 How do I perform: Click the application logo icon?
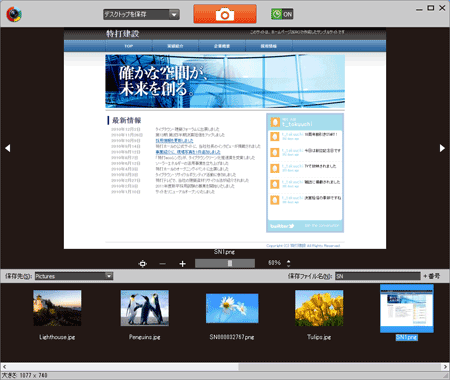[x=14, y=14]
